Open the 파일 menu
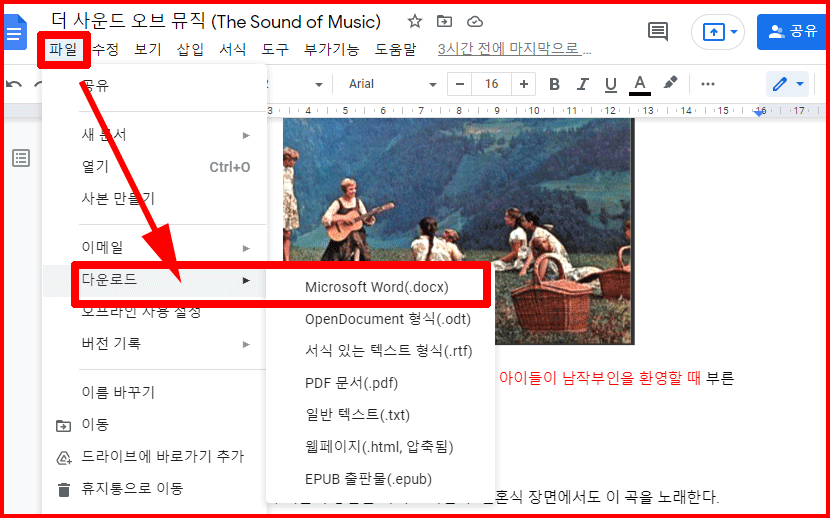830x518 pixels. 64,50
